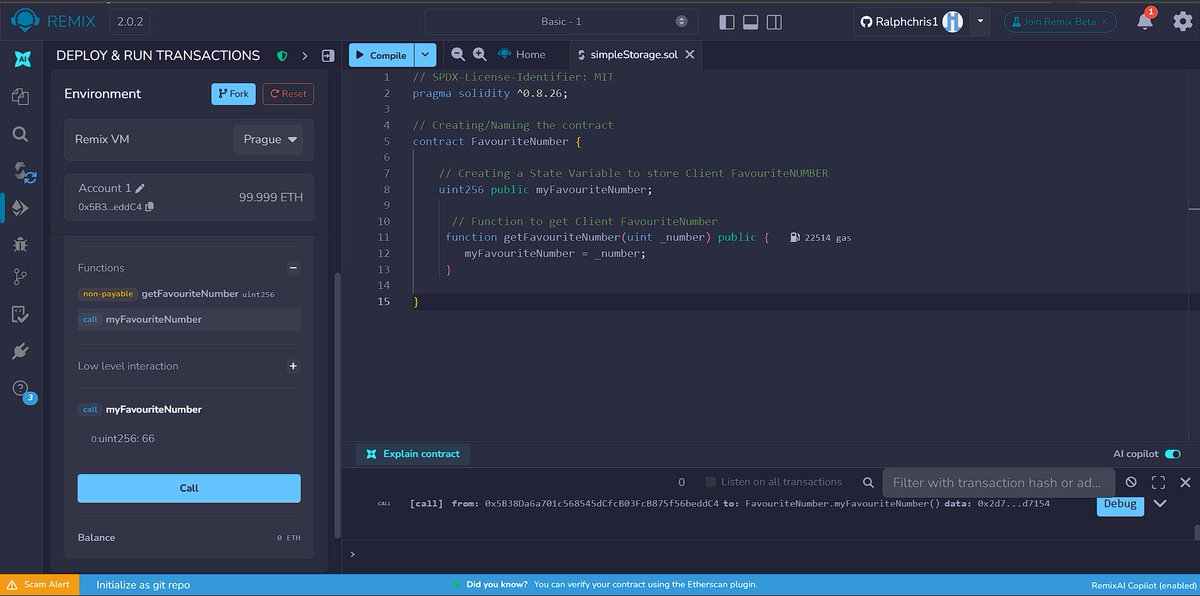Close the simpleStorage.sol tab
1200x596 pixels.
pos(688,54)
